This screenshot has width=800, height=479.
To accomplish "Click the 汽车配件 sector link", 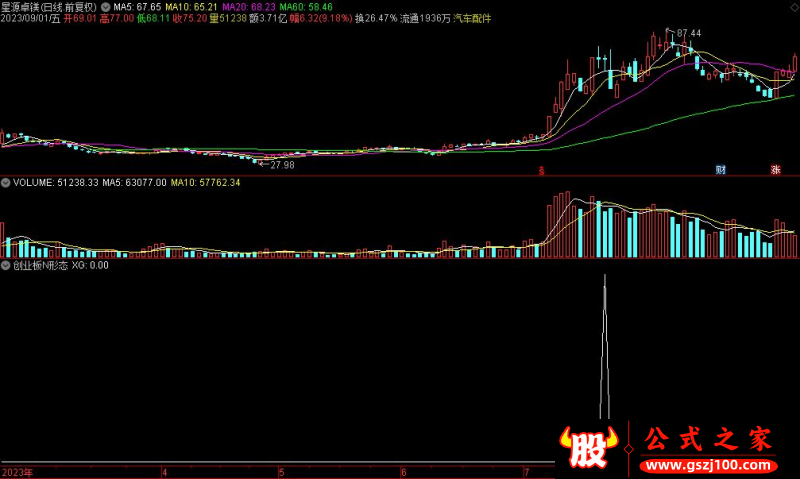I will tap(472, 18).
